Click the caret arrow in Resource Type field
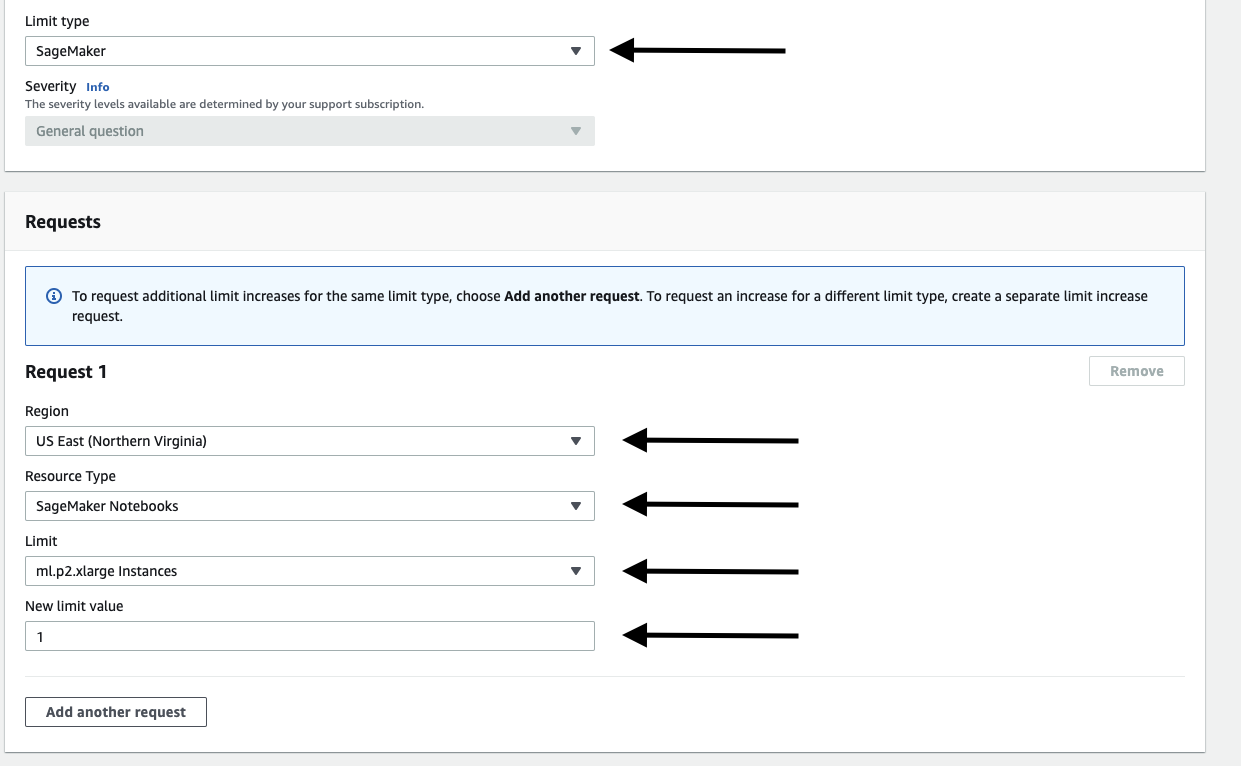 tap(575, 506)
